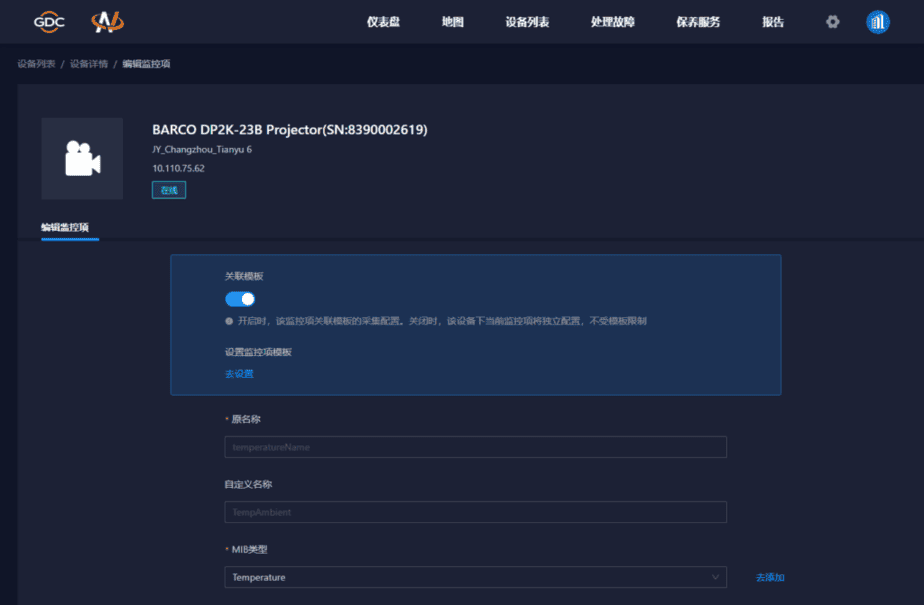Viewport: 924px width, 605px height.
Task: Click the 去设置 link
Action: (239, 373)
